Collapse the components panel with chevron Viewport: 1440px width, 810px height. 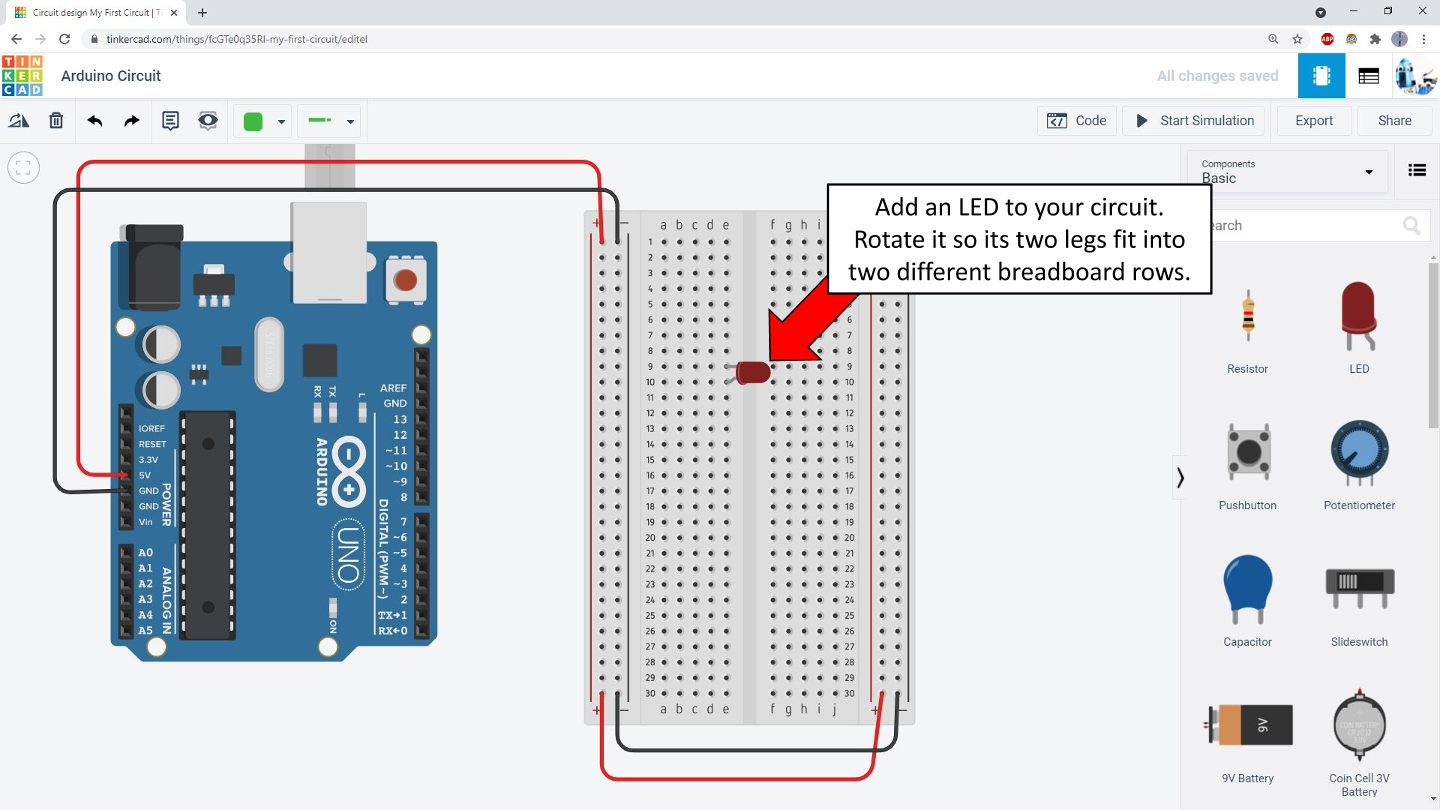tap(1180, 477)
